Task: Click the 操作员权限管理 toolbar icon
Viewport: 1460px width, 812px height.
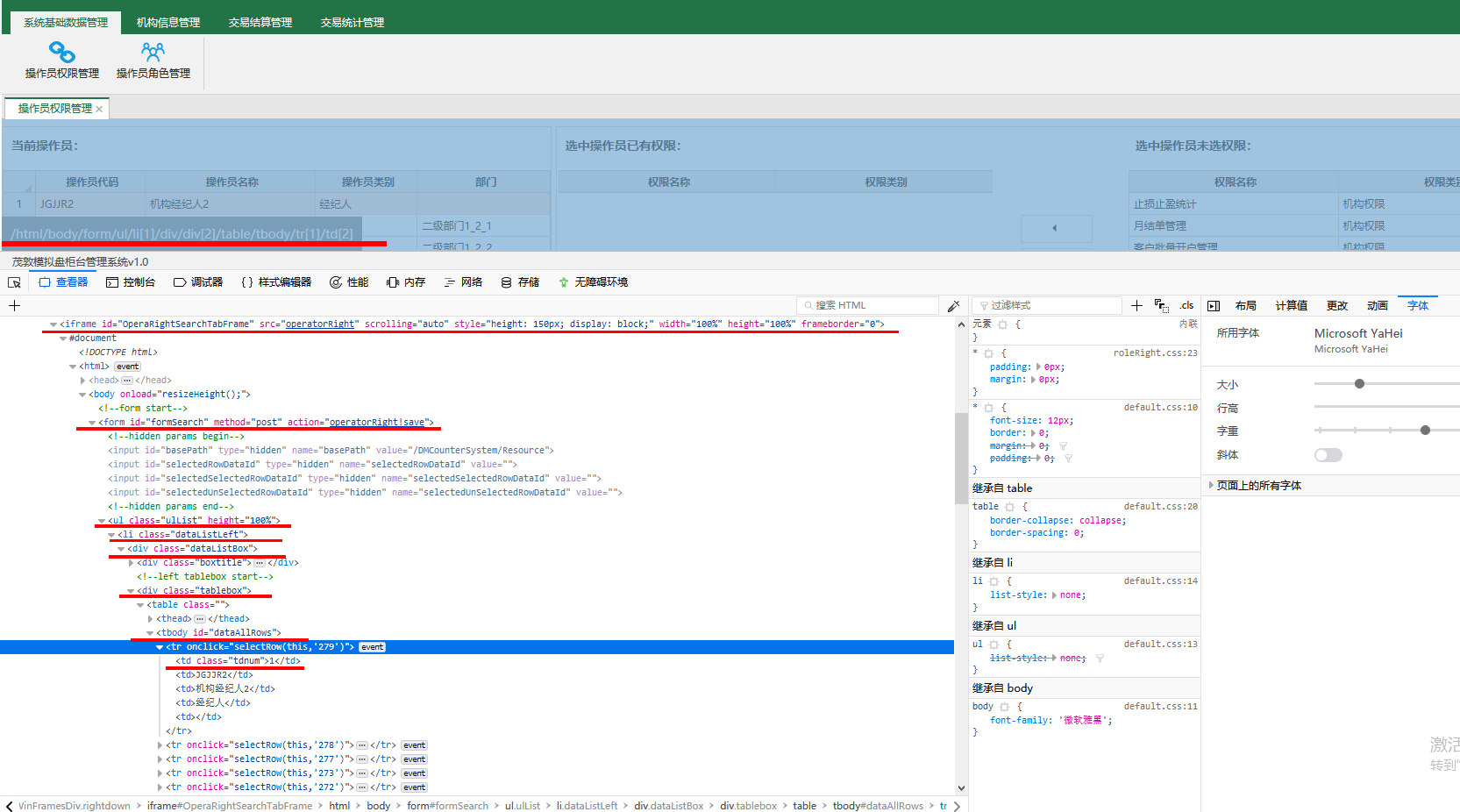Action: pos(61,53)
